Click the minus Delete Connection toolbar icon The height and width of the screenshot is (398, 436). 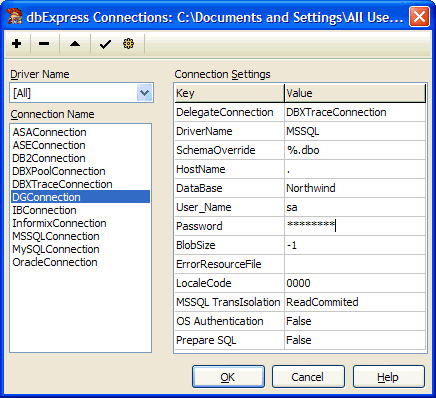click(x=44, y=44)
